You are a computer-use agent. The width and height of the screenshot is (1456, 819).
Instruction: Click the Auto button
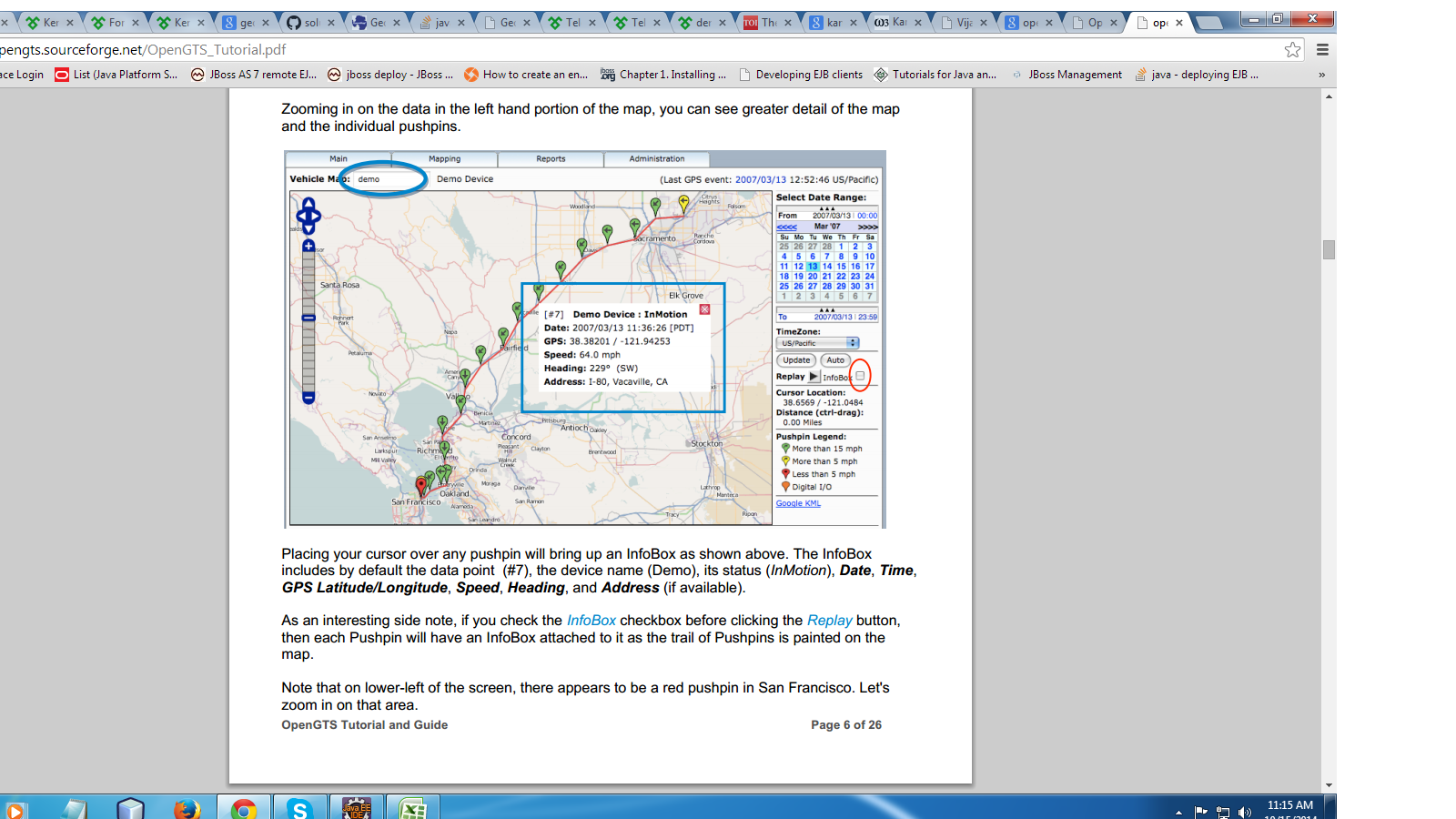coord(835,360)
